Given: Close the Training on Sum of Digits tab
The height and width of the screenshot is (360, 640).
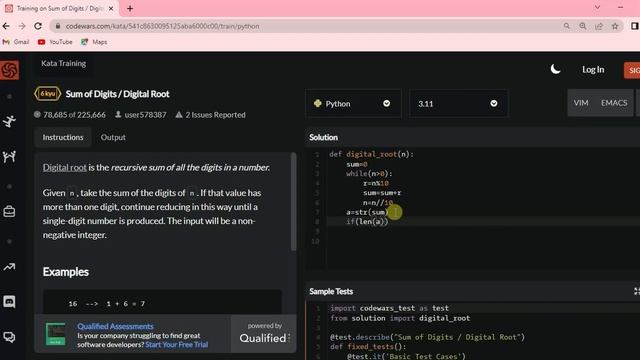Looking at the screenshot, I should tap(111, 8).
